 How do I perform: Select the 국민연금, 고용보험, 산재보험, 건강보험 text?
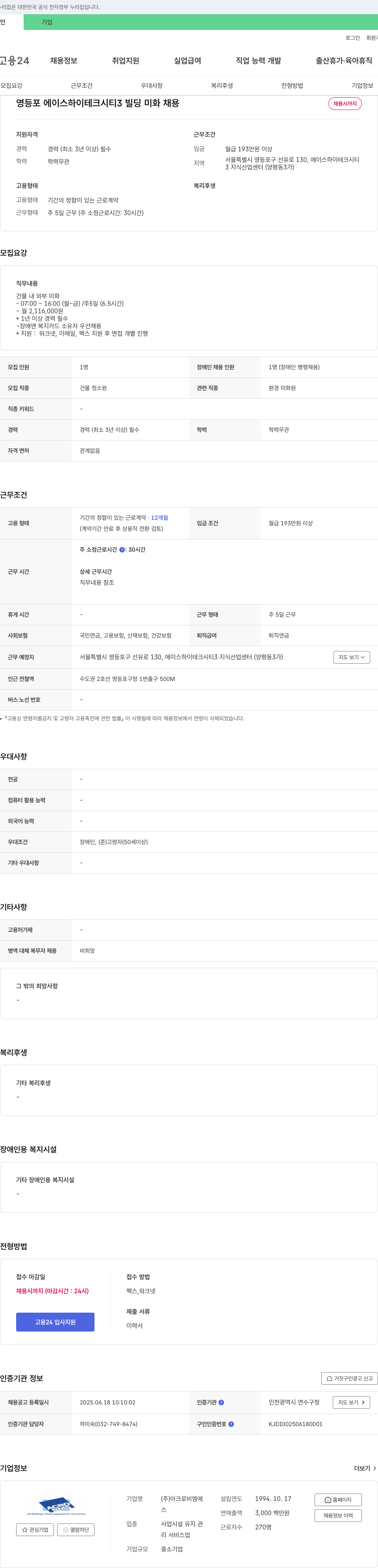click(125, 636)
